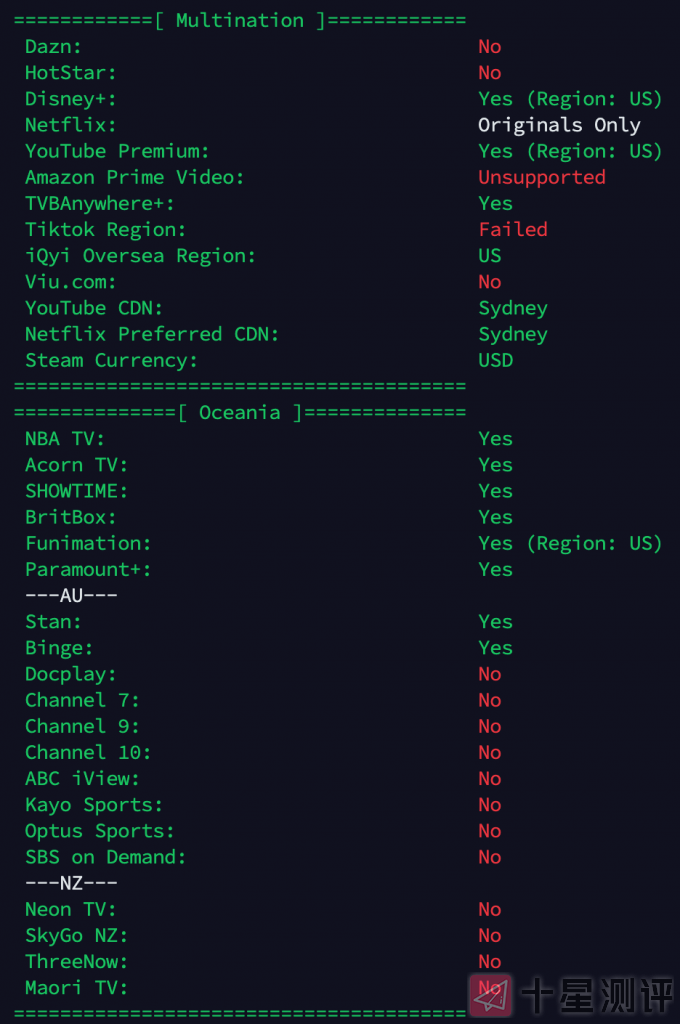
Task: Click the Kayo Sports label
Action: tap(93, 805)
